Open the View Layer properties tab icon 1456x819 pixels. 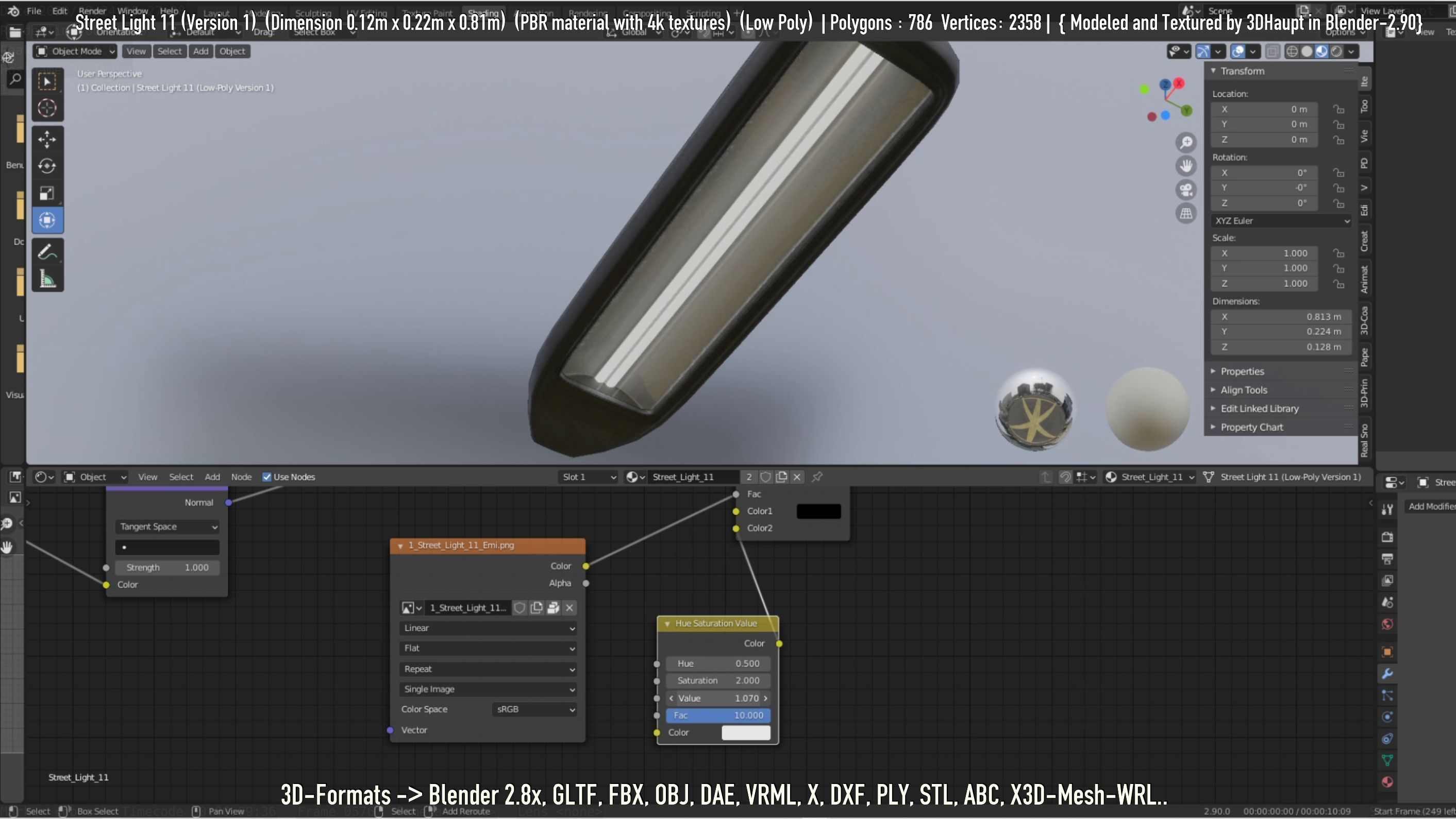click(1387, 581)
